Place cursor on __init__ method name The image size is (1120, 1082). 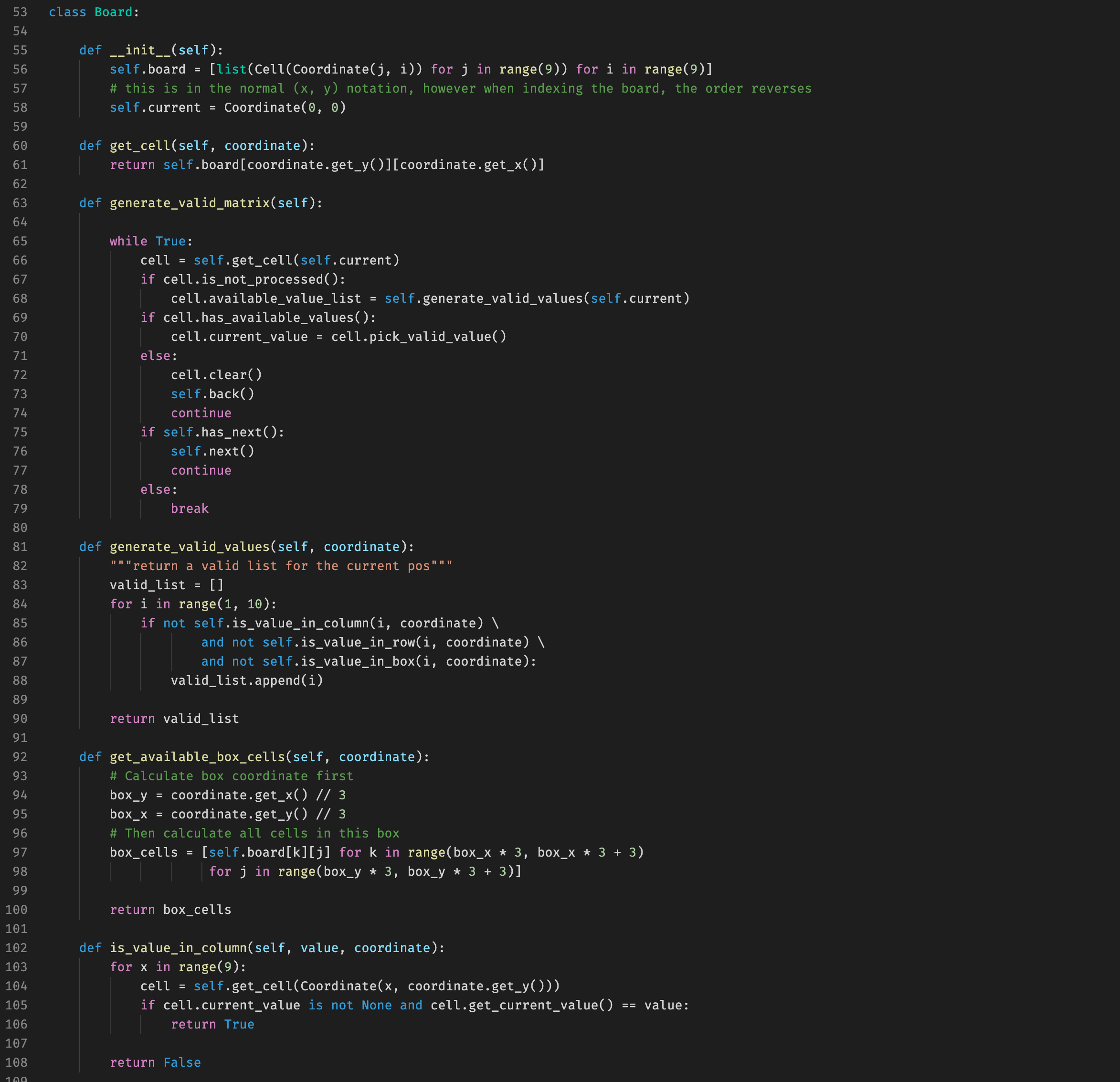pyautogui.click(x=140, y=50)
